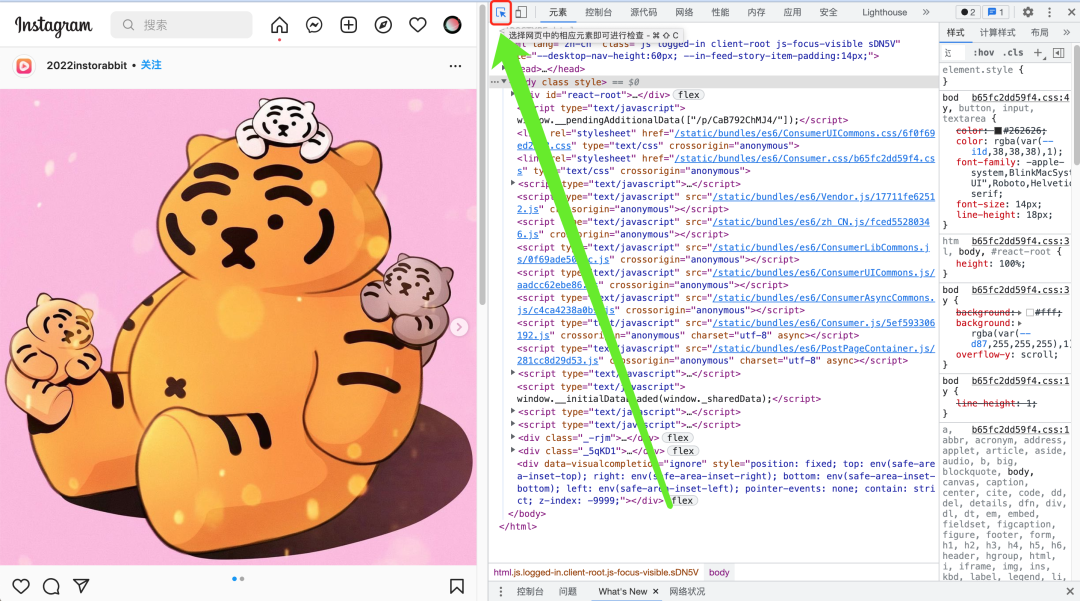Click the new post plus icon
The height and width of the screenshot is (601, 1080).
(x=348, y=25)
